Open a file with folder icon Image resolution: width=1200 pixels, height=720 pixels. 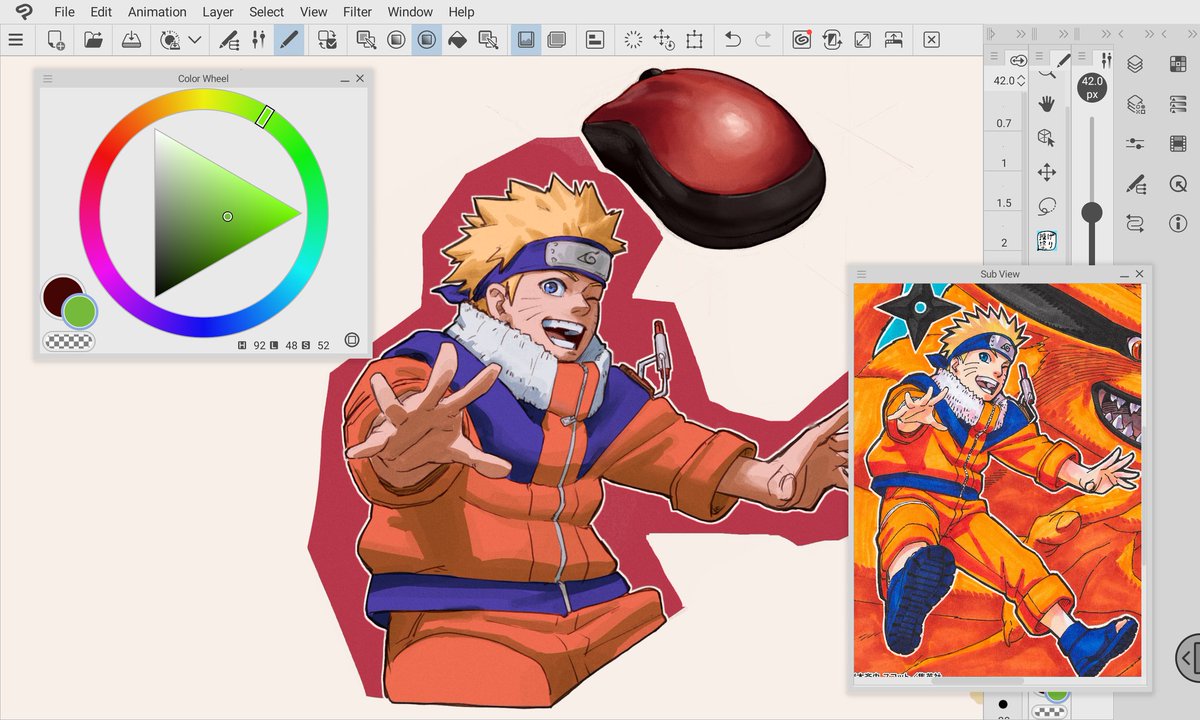93,40
